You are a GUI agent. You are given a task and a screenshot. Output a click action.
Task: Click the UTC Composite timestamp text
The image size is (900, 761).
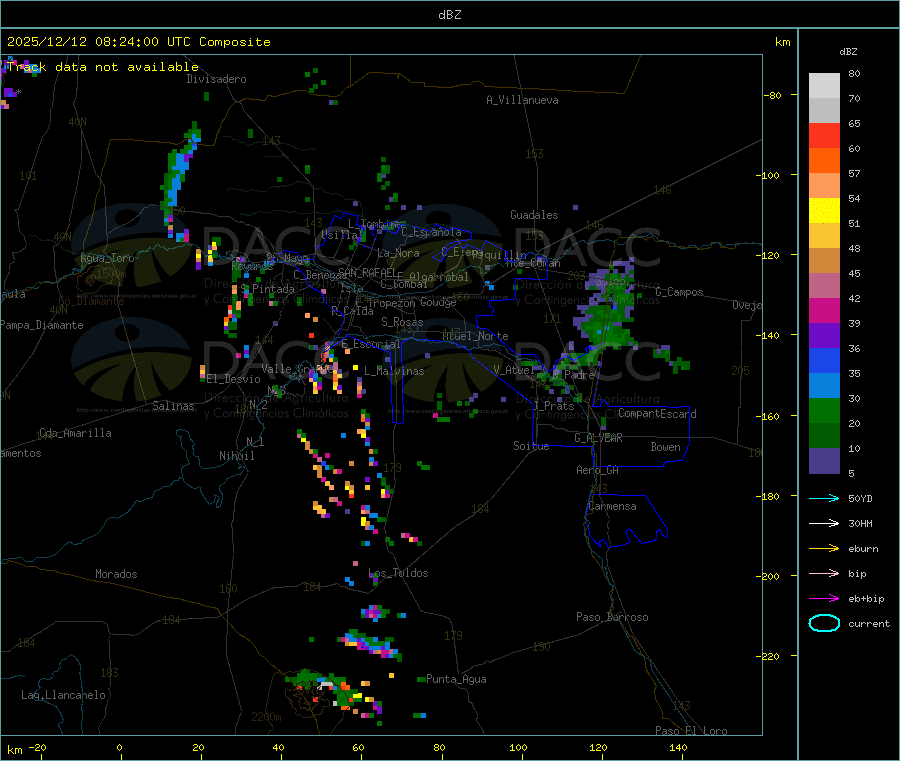point(139,42)
